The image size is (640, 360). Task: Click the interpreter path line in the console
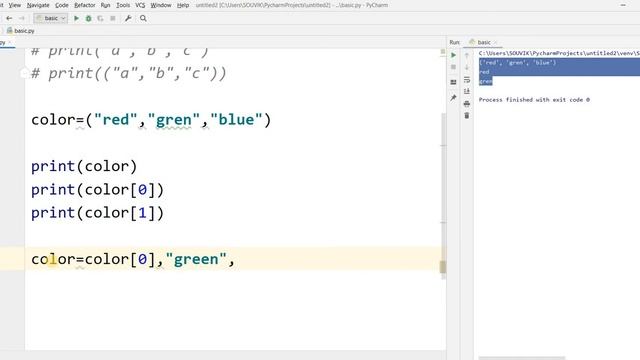559,53
